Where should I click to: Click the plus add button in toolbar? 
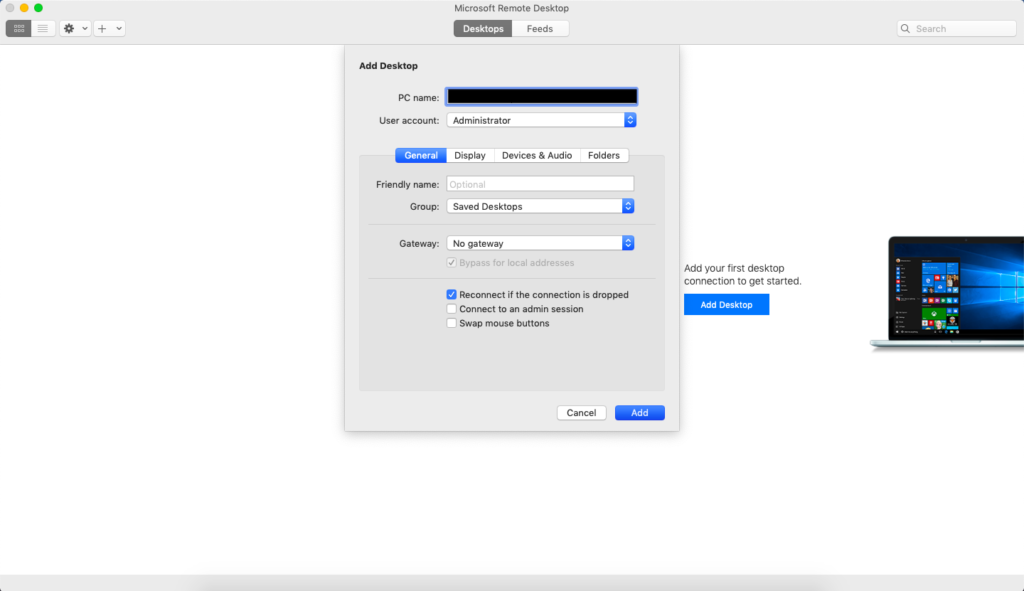102,29
